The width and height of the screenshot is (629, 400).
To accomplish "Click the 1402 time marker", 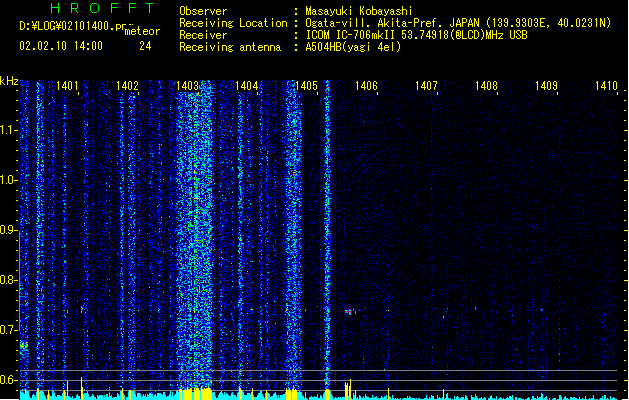I will point(127,85).
